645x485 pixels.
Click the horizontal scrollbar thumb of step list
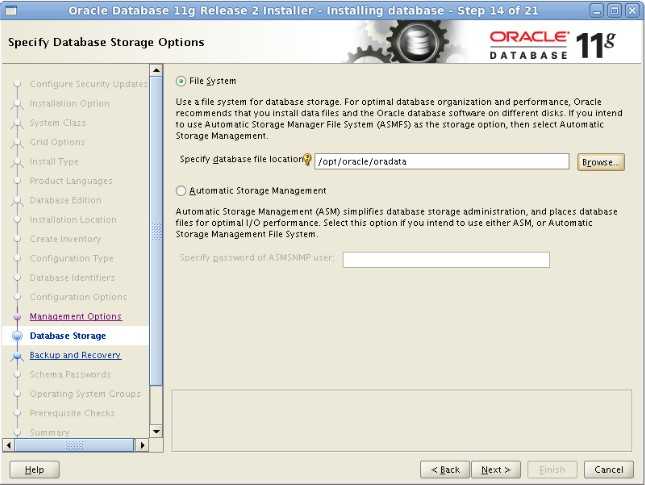coord(74,445)
